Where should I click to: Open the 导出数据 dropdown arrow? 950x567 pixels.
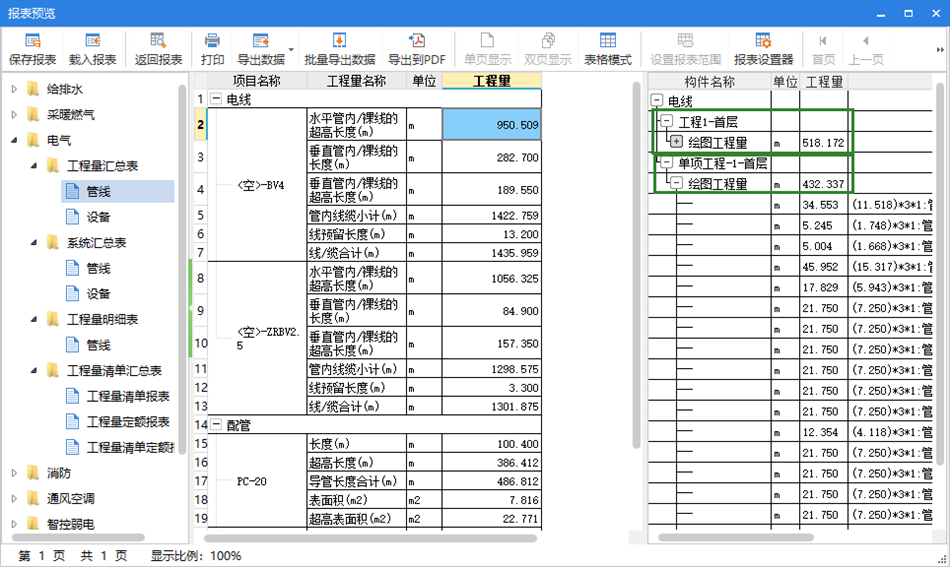pyautogui.click(x=291, y=49)
